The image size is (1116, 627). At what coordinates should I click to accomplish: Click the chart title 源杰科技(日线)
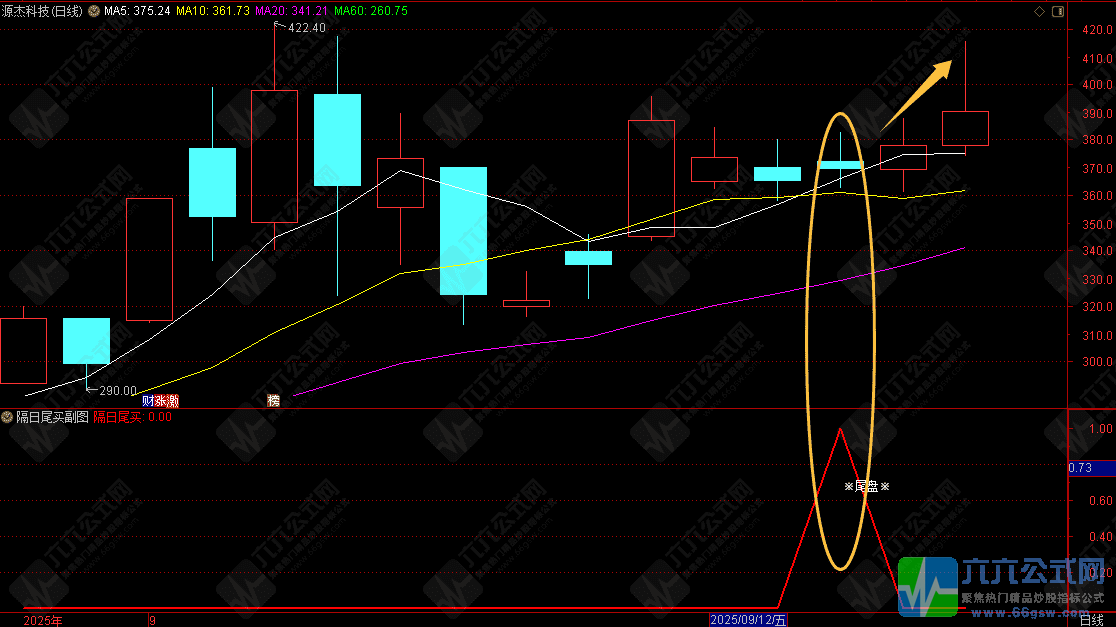[x=42, y=11]
